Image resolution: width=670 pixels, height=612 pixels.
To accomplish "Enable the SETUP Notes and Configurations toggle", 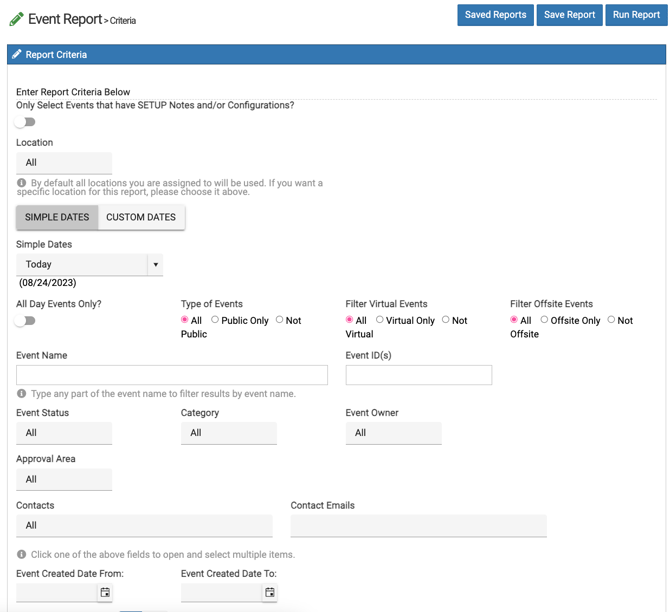I will point(25,122).
